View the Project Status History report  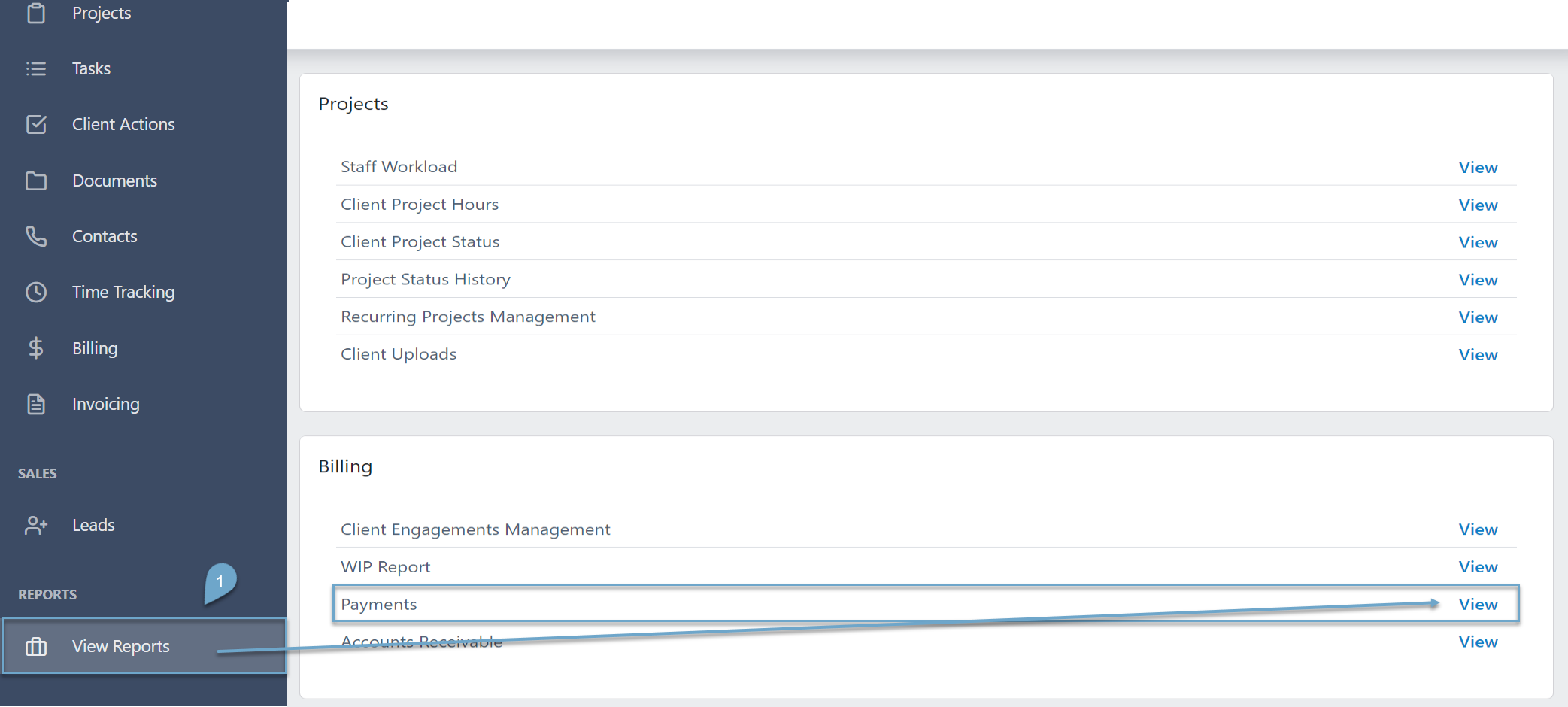1478,279
